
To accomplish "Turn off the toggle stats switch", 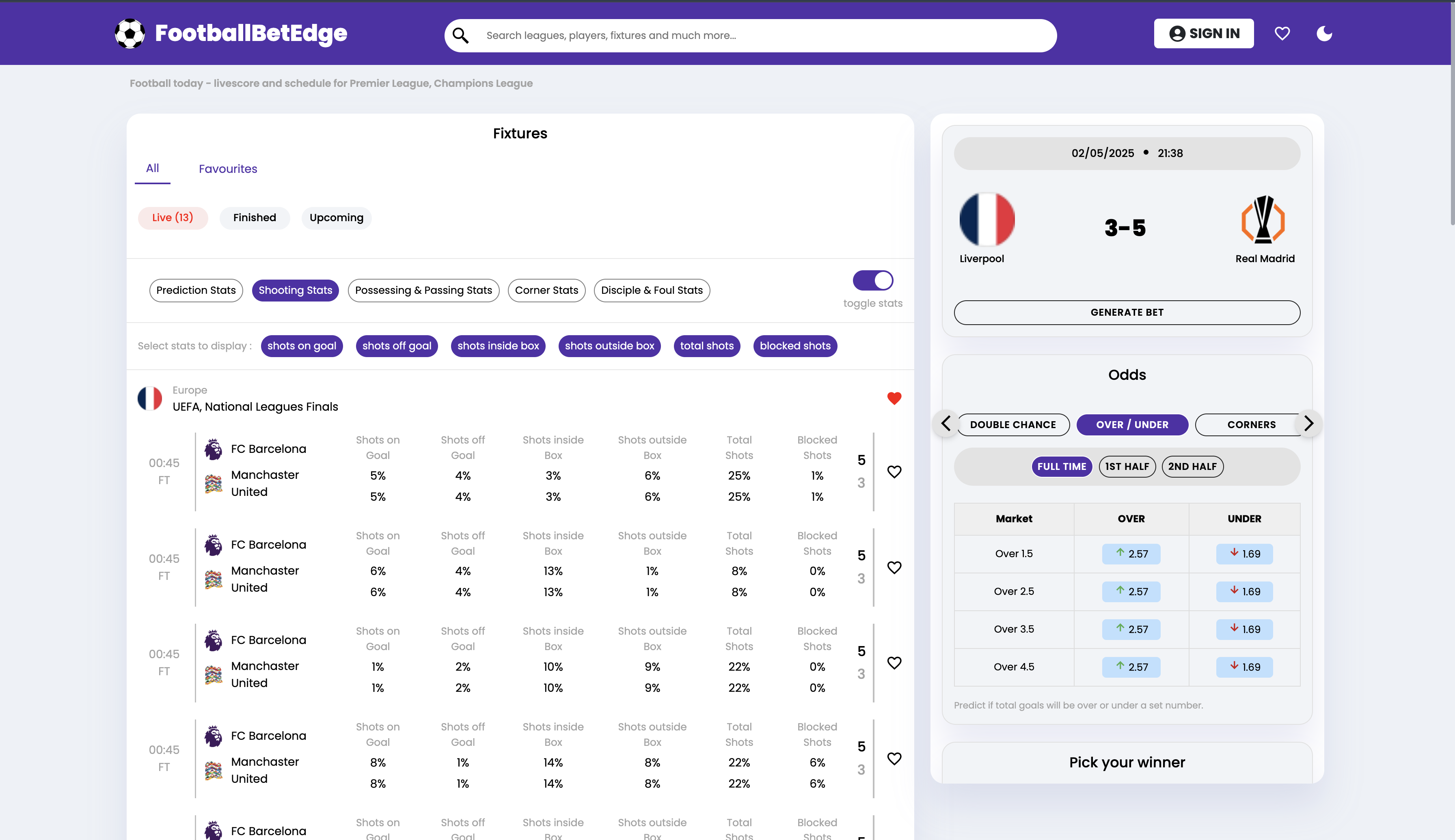I will [x=873, y=280].
